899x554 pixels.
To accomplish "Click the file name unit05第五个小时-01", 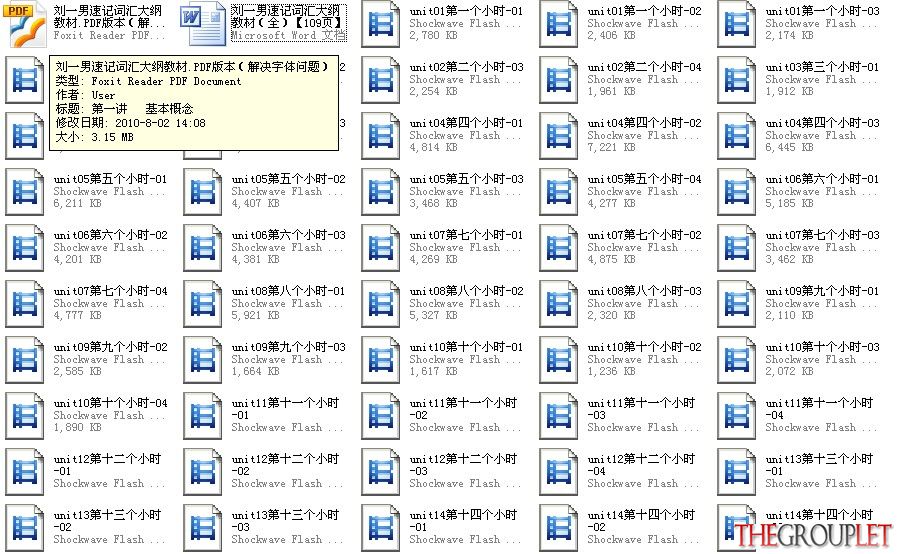I will coord(110,179).
